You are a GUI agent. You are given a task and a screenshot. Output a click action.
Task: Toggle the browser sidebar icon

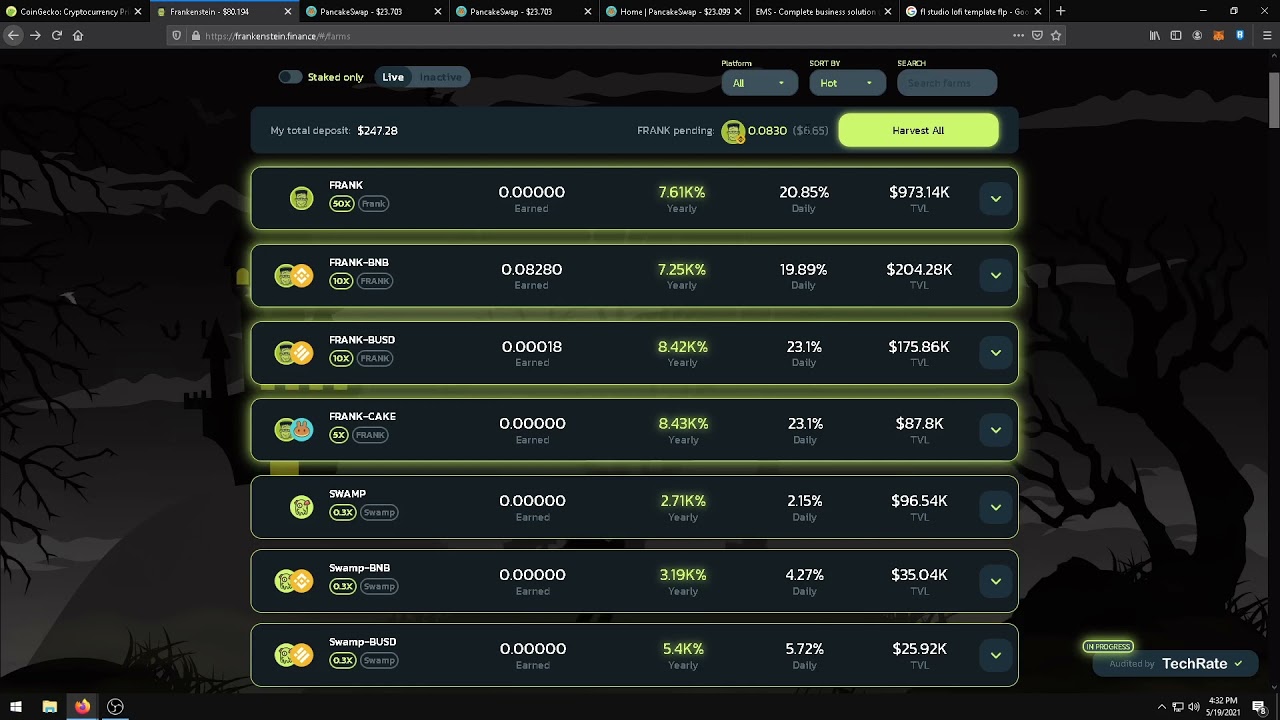tap(1176, 35)
